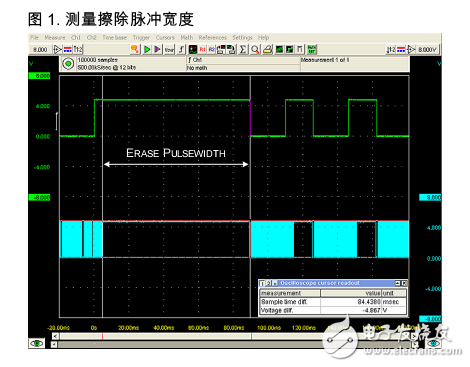Viewport: 470px width, 367px height.
Task: Open the Cursors menu
Action: (165, 38)
